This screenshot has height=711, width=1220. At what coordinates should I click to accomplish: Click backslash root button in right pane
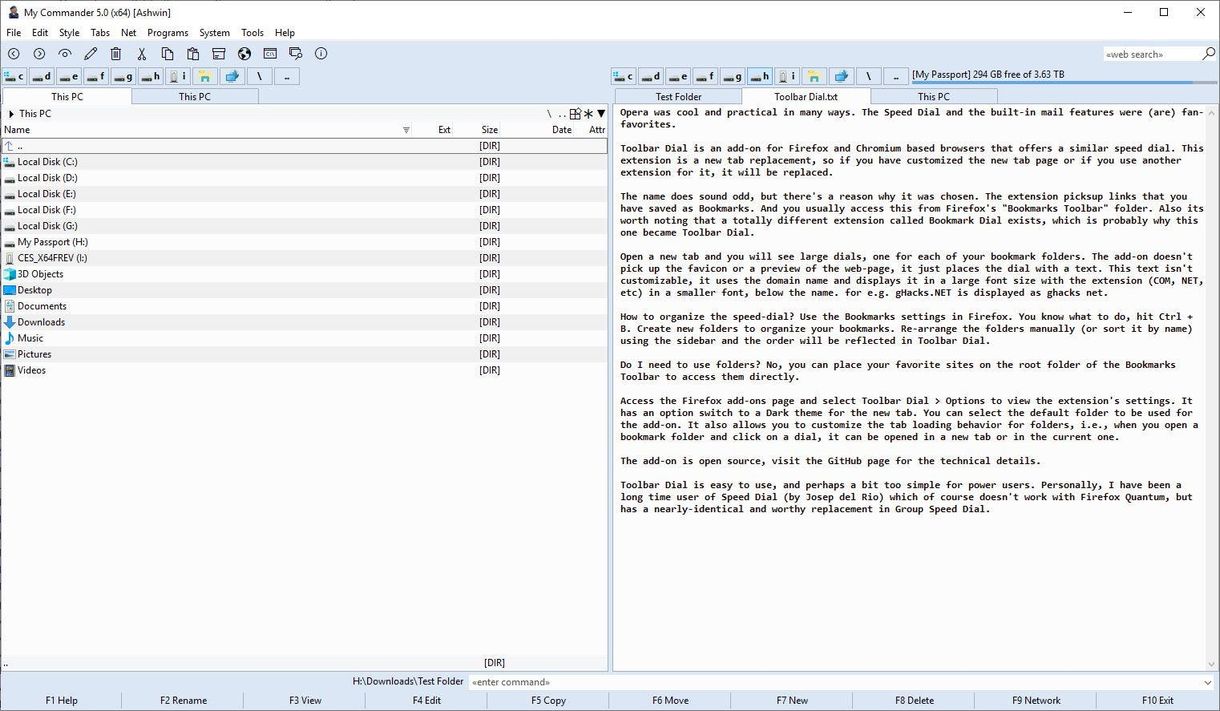(868, 76)
